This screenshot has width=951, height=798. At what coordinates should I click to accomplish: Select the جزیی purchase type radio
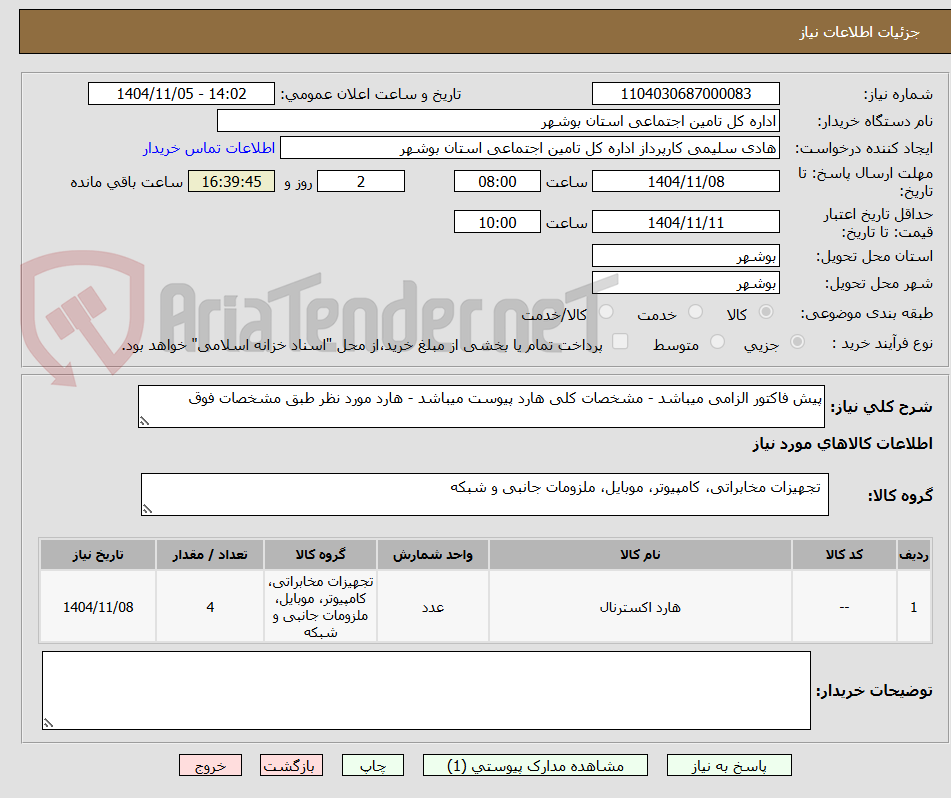[797, 342]
